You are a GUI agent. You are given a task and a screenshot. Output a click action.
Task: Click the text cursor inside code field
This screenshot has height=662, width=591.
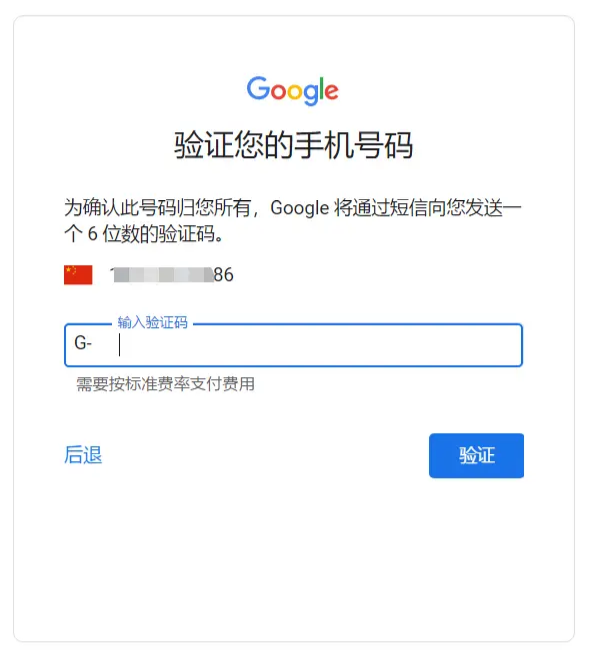tap(120, 345)
